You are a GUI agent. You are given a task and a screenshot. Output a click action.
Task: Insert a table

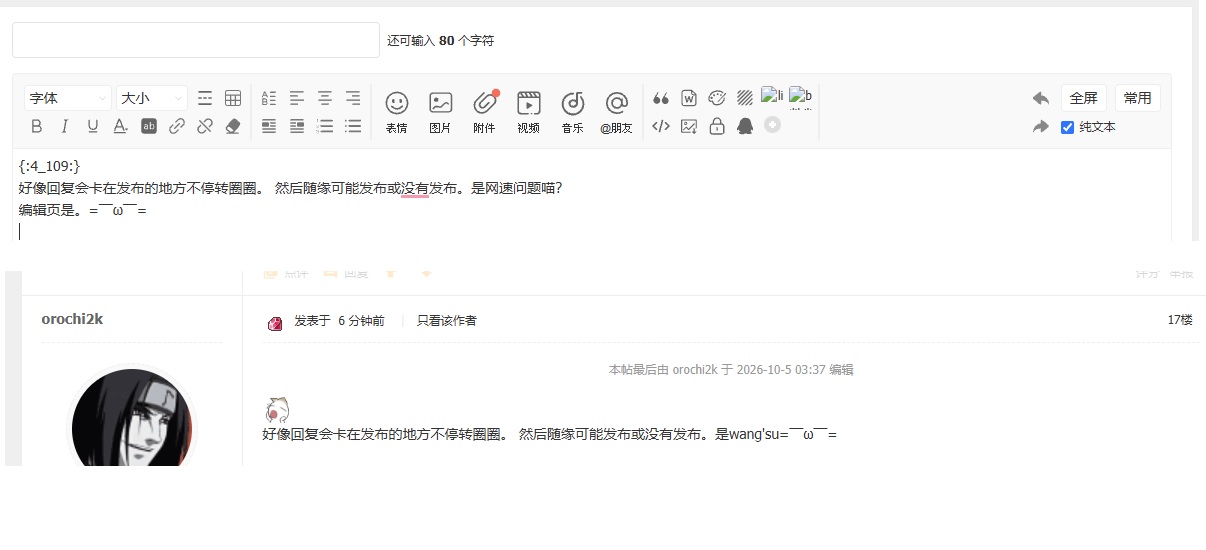tap(233, 98)
